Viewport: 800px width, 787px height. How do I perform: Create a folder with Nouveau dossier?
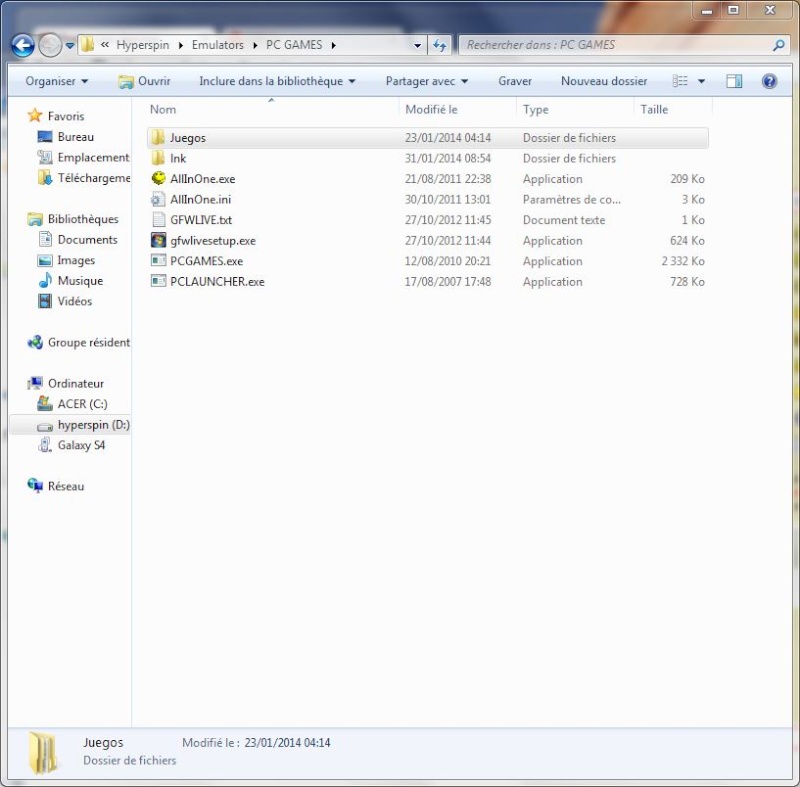pyautogui.click(x=604, y=81)
